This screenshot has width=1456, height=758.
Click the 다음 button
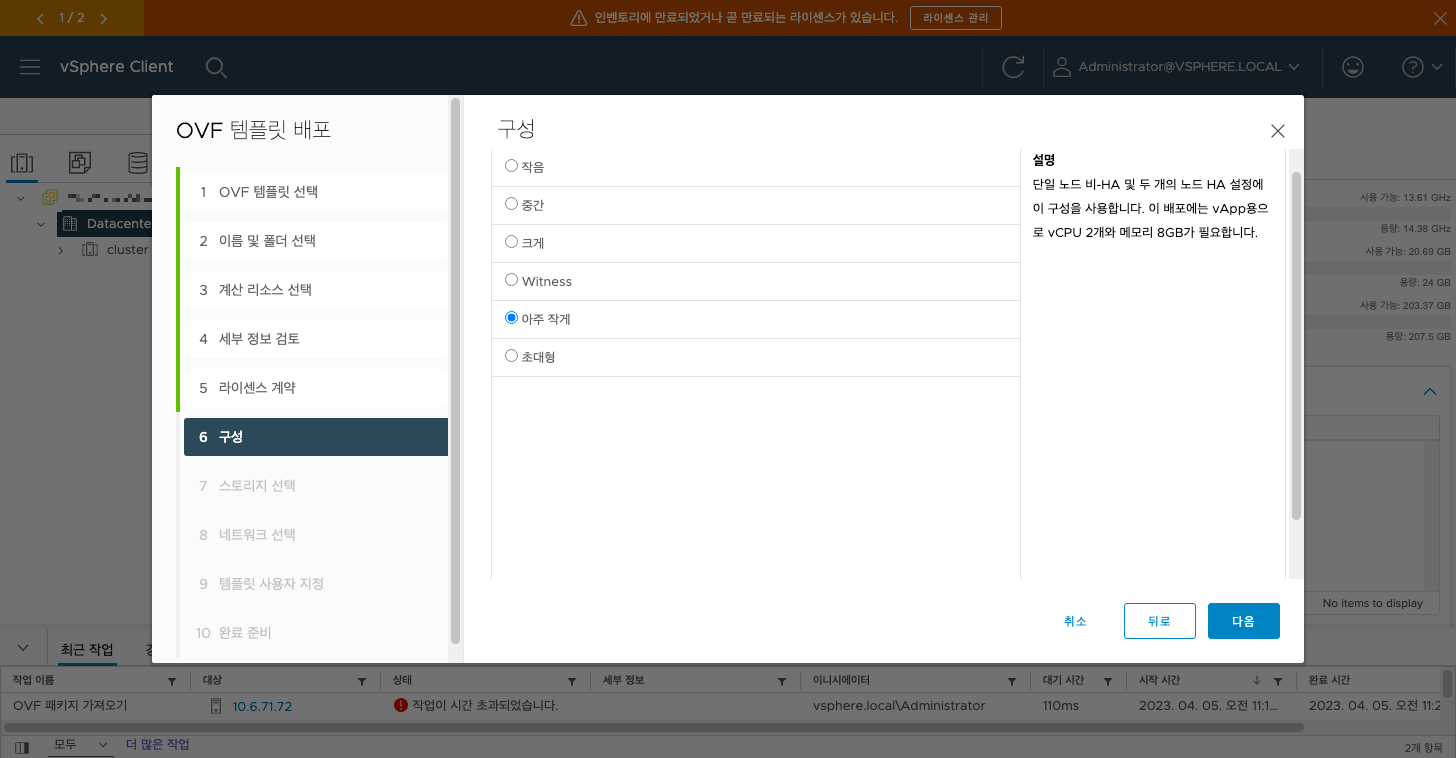click(x=1243, y=621)
